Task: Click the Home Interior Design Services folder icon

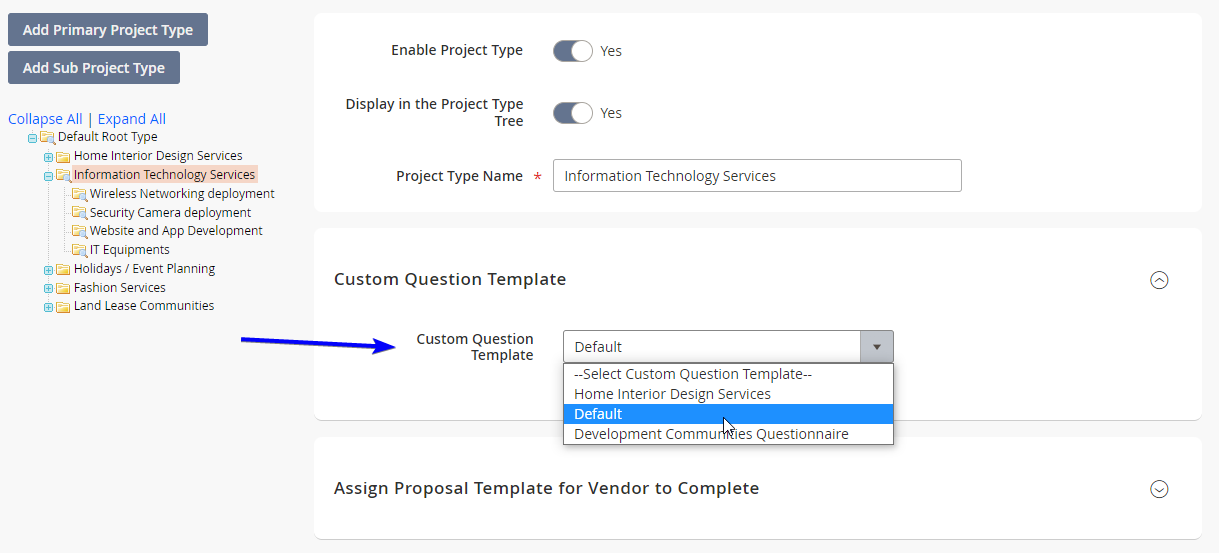Action: click(63, 156)
